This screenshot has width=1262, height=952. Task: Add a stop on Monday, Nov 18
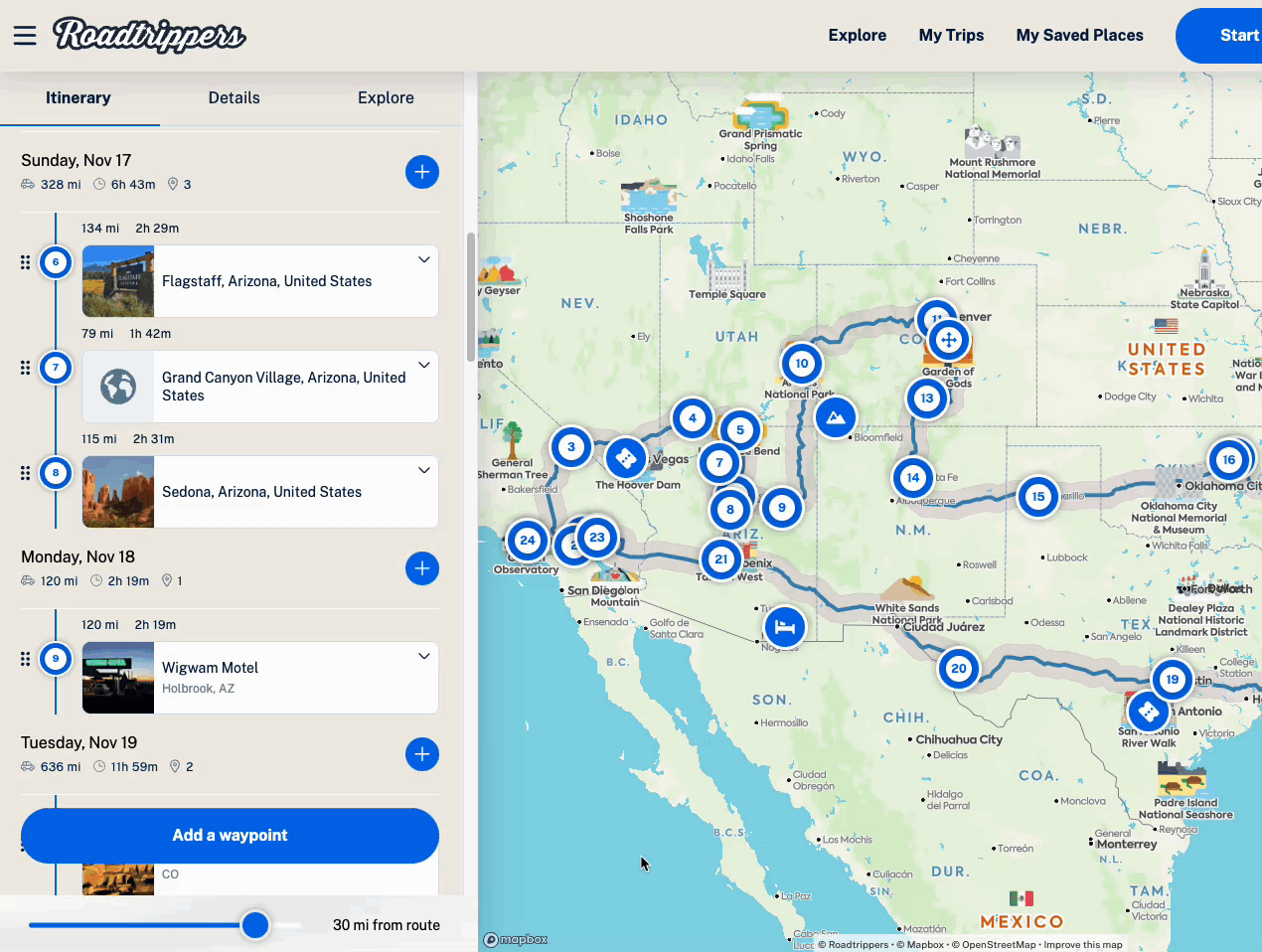[x=422, y=568]
